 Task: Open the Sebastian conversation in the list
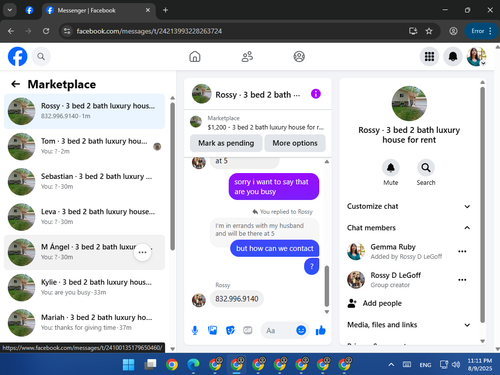84,182
